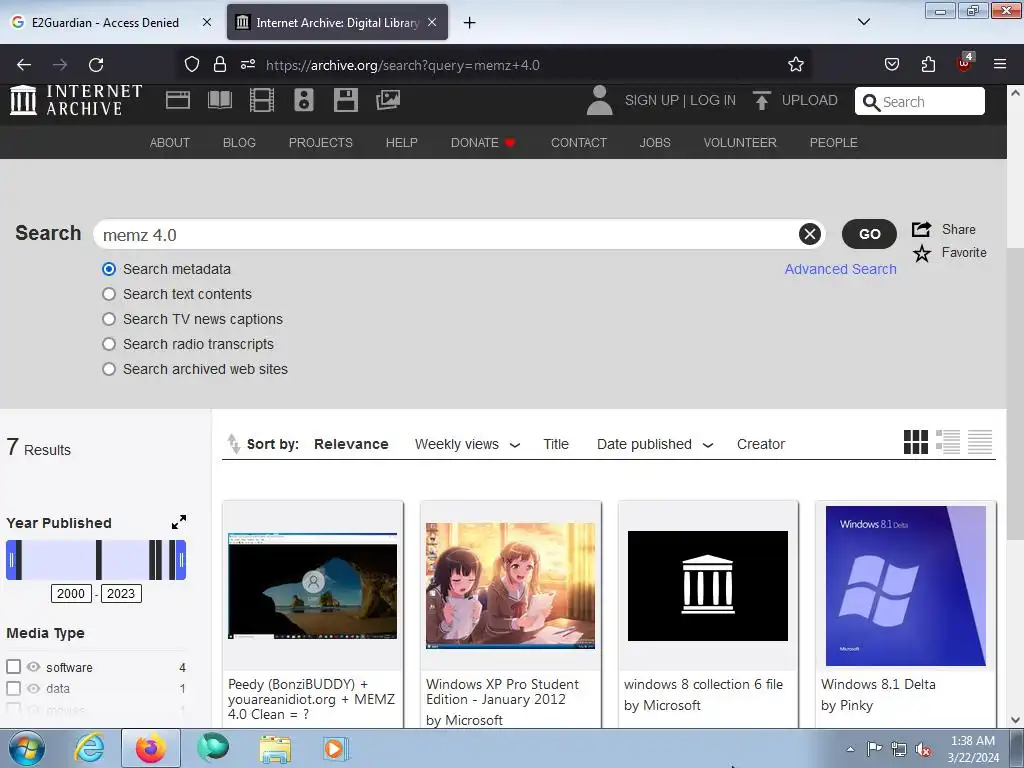Expand the Year Published histogram

point(179,522)
